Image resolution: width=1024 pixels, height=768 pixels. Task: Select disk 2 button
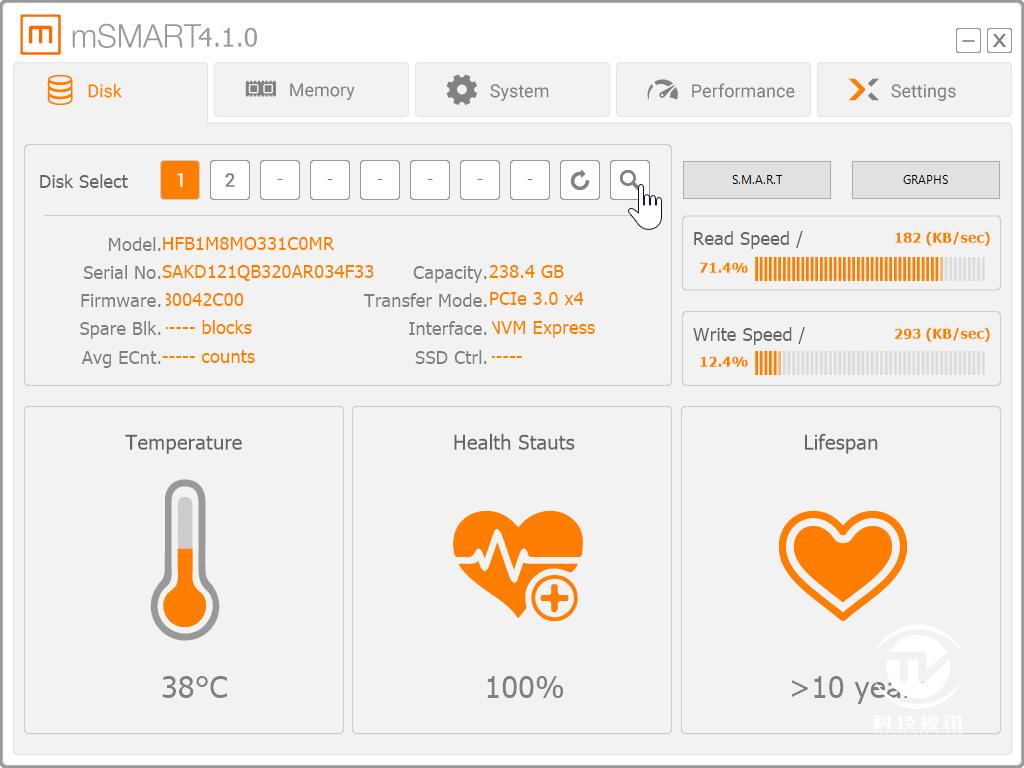[x=230, y=180]
